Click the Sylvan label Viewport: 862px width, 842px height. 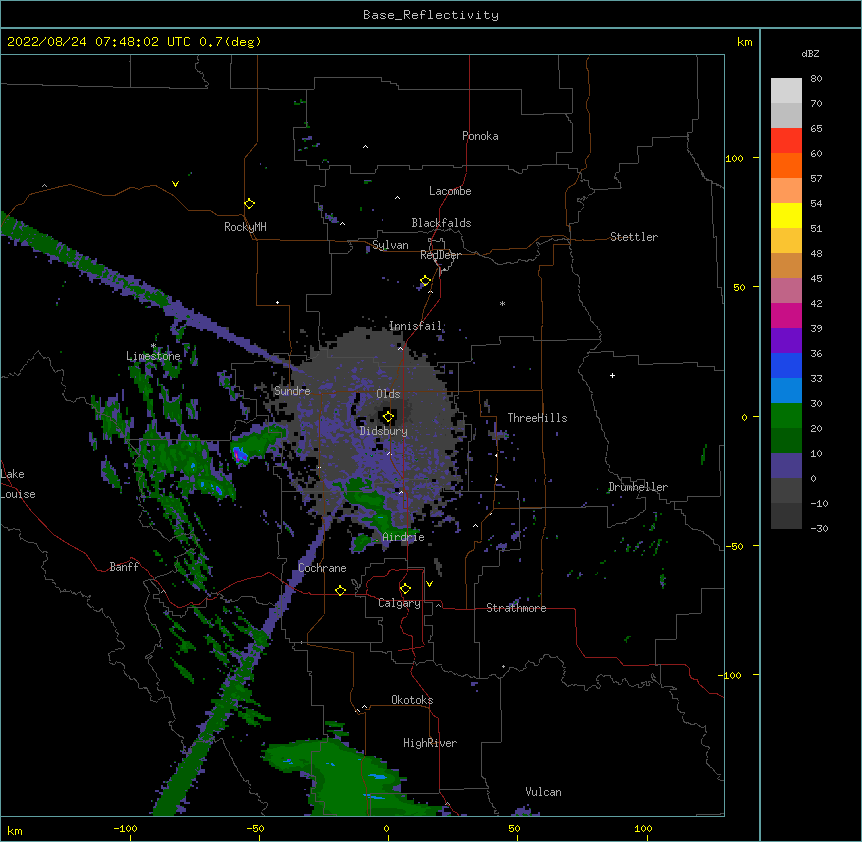pos(390,245)
